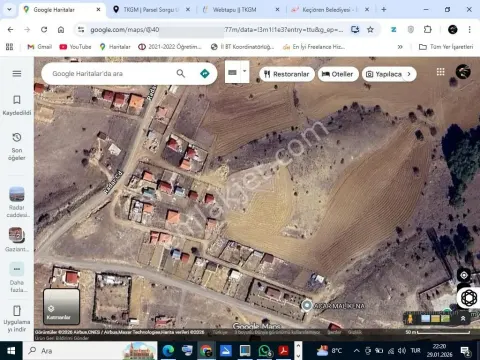Select the Google Haritalar tab
This screenshot has width=480, height=360.
pyautogui.click(x=62, y=10)
